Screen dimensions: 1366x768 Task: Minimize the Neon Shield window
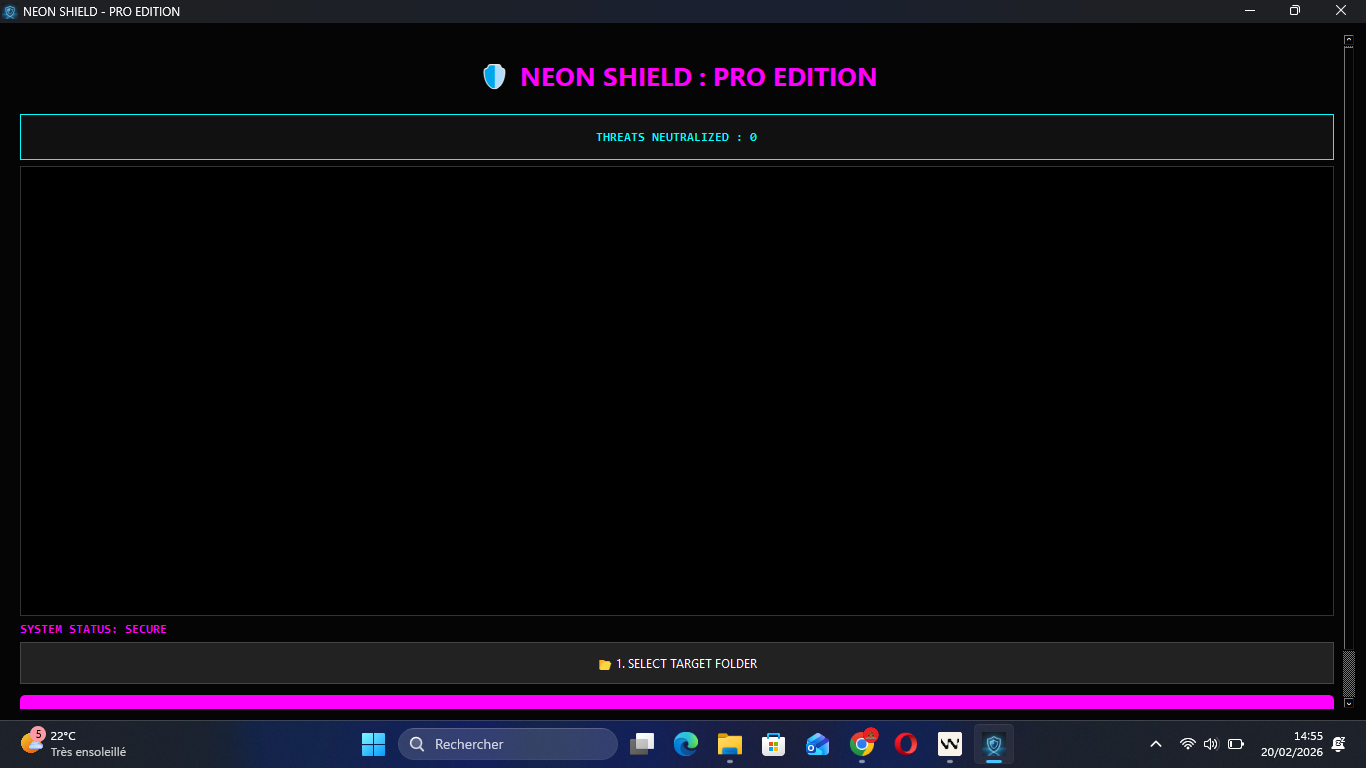pyautogui.click(x=1250, y=11)
